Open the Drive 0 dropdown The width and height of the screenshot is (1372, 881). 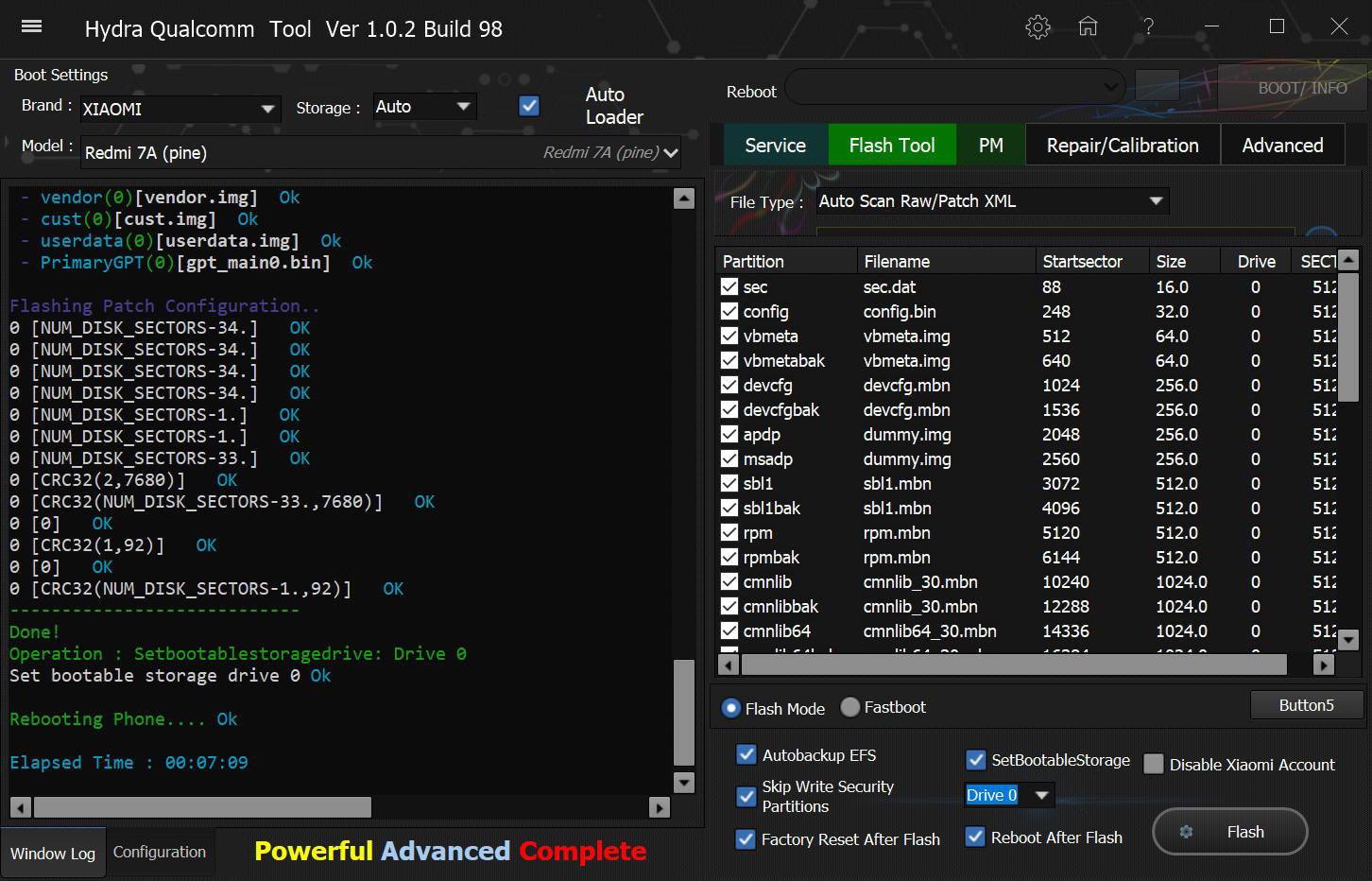pyautogui.click(x=1009, y=795)
